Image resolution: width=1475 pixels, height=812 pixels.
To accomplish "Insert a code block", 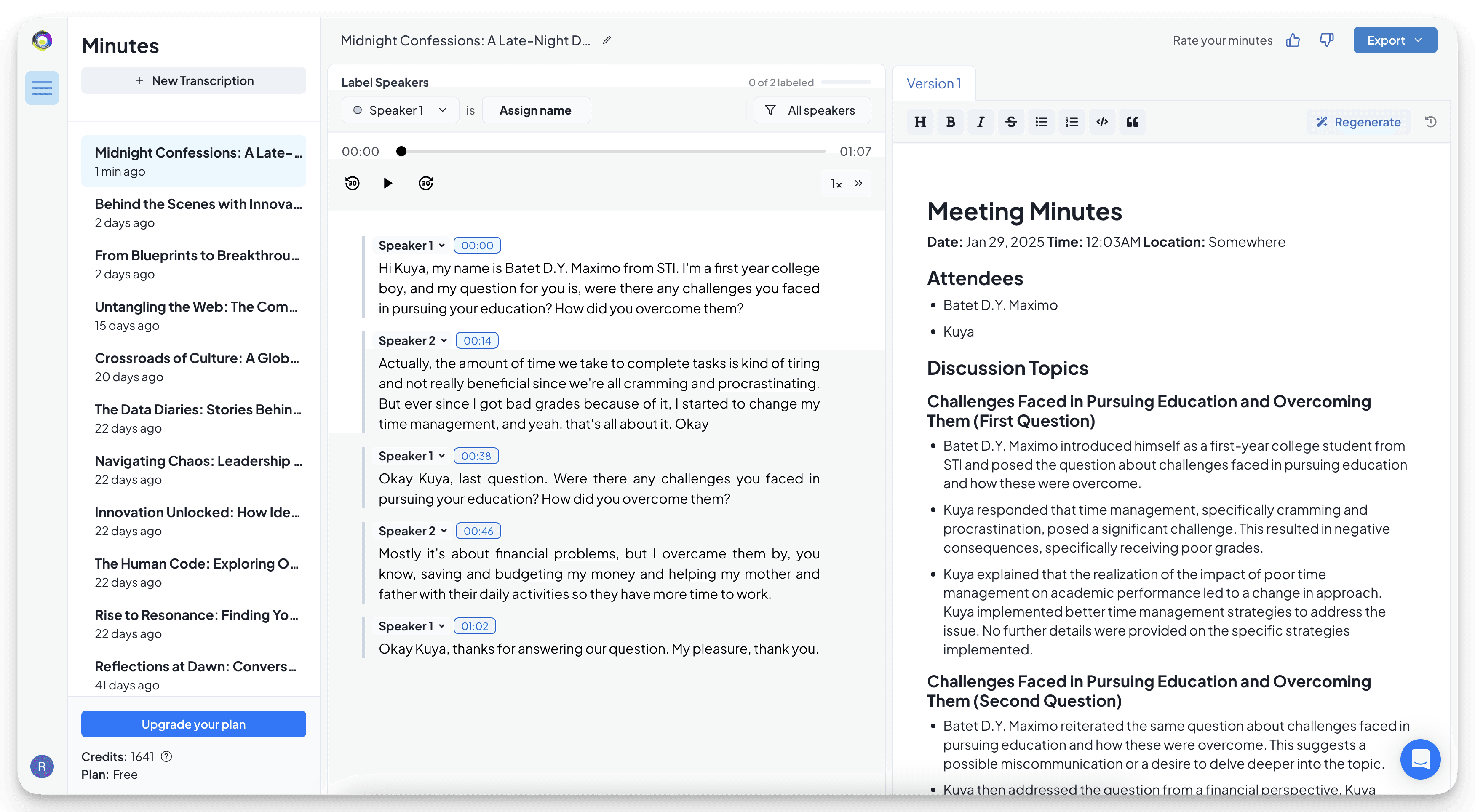I will (x=1102, y=121).
